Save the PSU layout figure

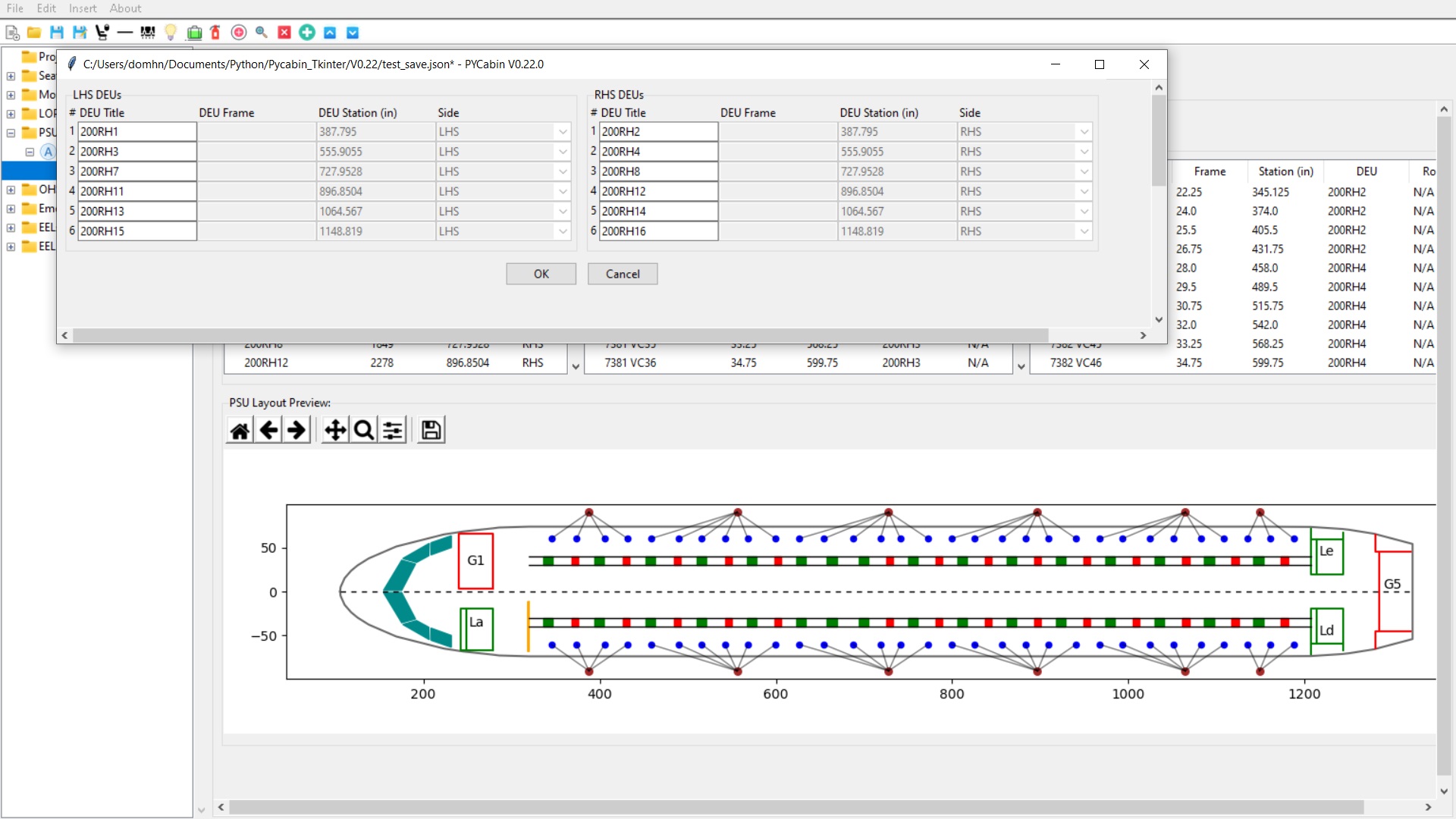coord(431,431)
